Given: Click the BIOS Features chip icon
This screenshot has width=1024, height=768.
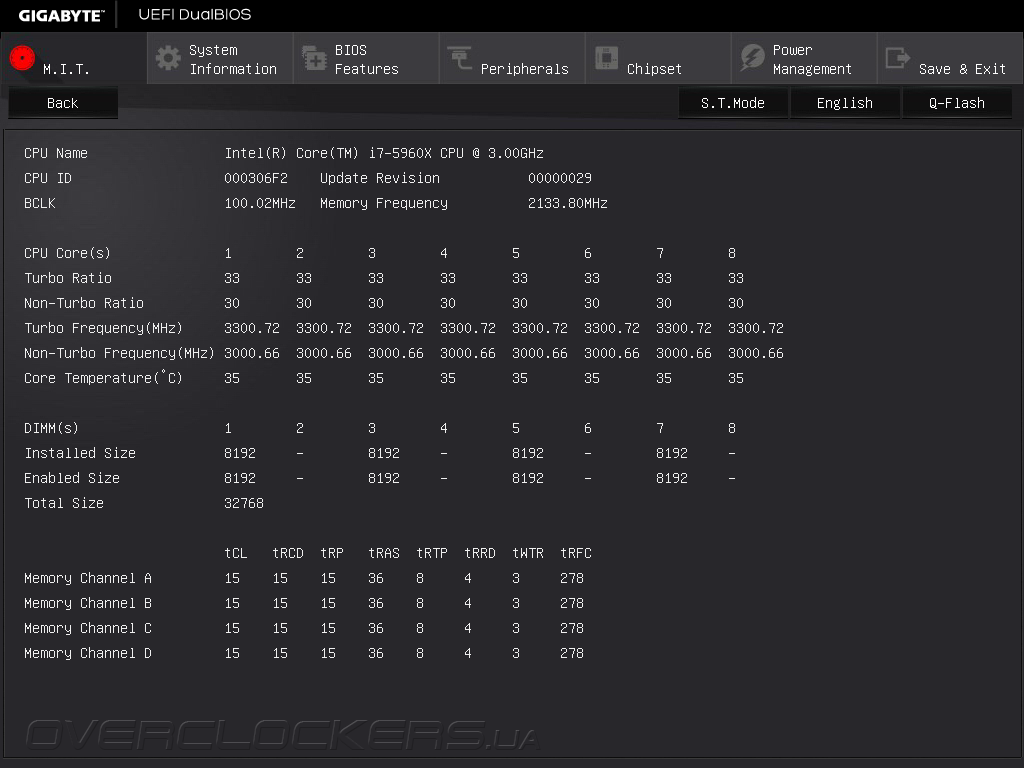Looking at the screenshot, I should coord(314,58).
